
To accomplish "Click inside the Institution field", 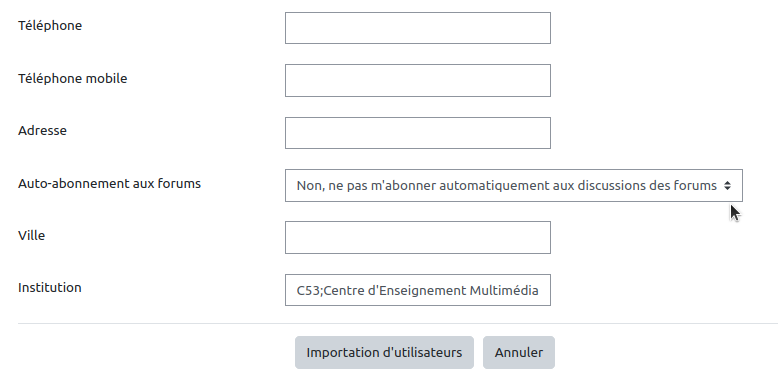I will 418,290.
